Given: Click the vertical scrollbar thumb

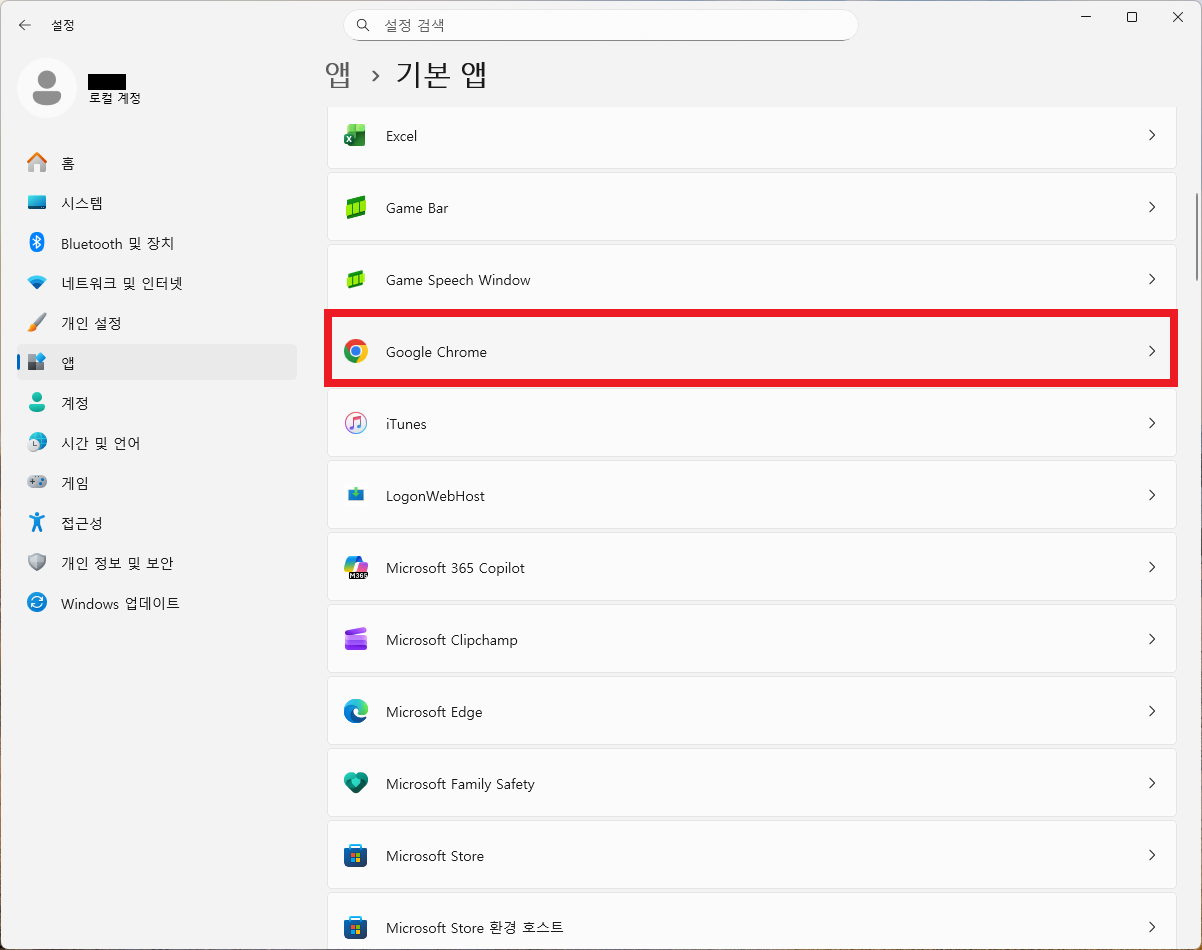Looking at the screenshot, I should coord(1196,237).
